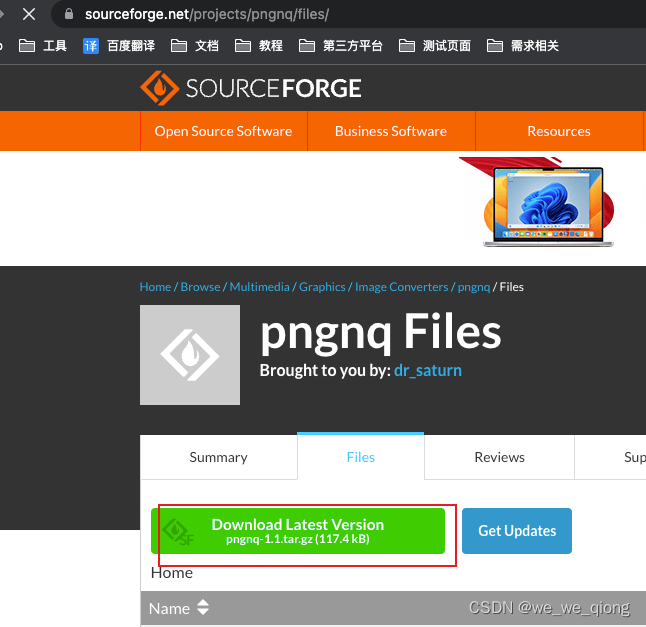The image size is (646, 627).
Task: Click the address bar URL
Action: (x=207, y=14)
